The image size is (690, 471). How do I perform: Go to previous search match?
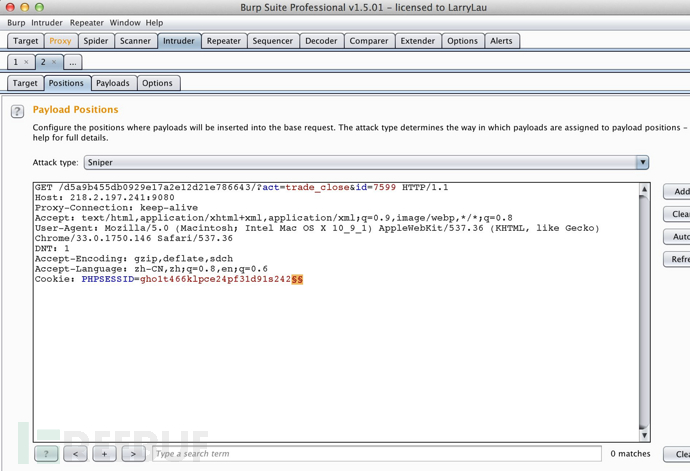(75, 454)
